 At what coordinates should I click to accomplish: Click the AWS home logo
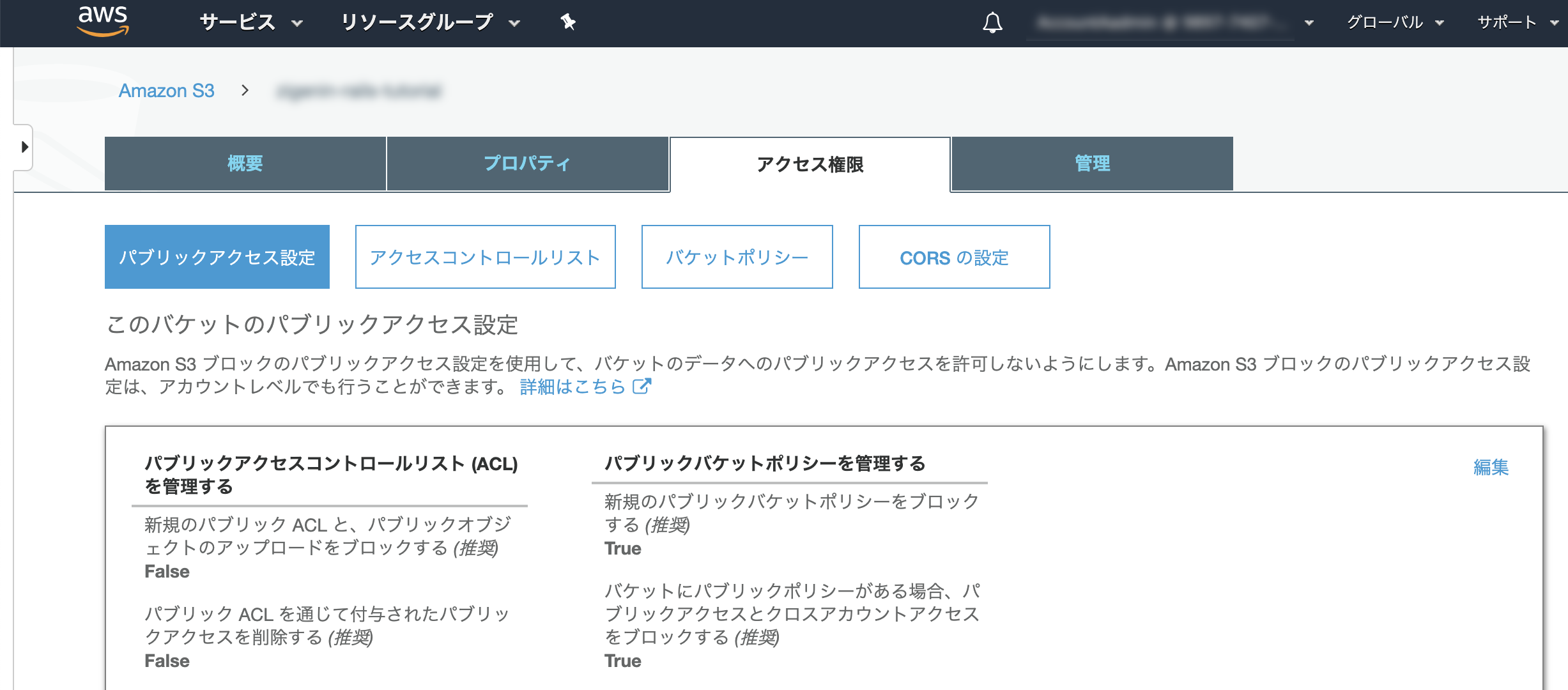pyautogui.click(x=105, y=23)
